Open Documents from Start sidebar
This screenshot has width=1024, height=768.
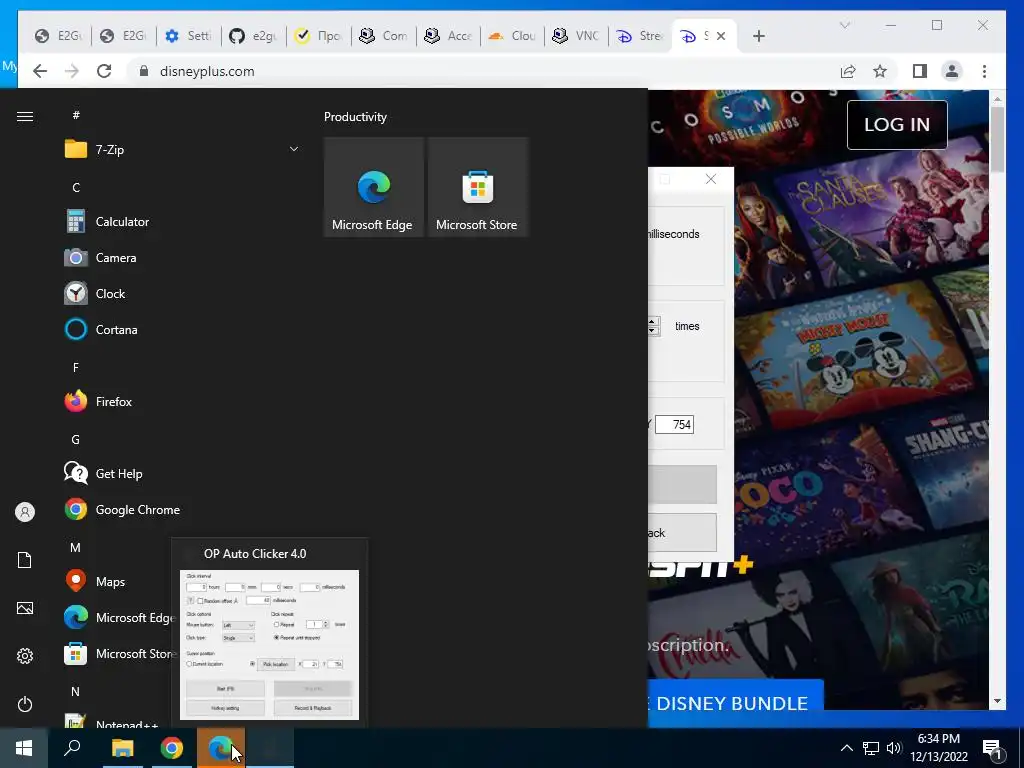tap(25, 560)
